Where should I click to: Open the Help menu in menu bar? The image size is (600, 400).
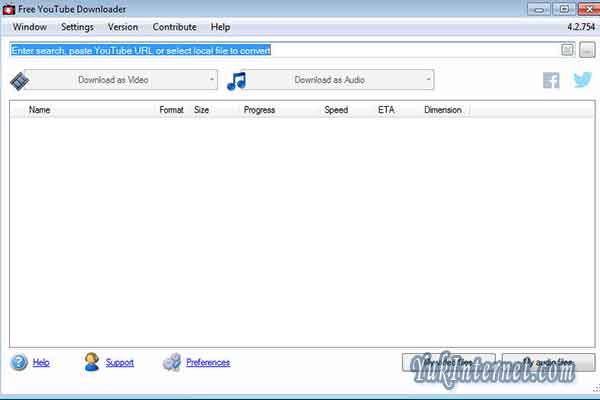[220, 27]
